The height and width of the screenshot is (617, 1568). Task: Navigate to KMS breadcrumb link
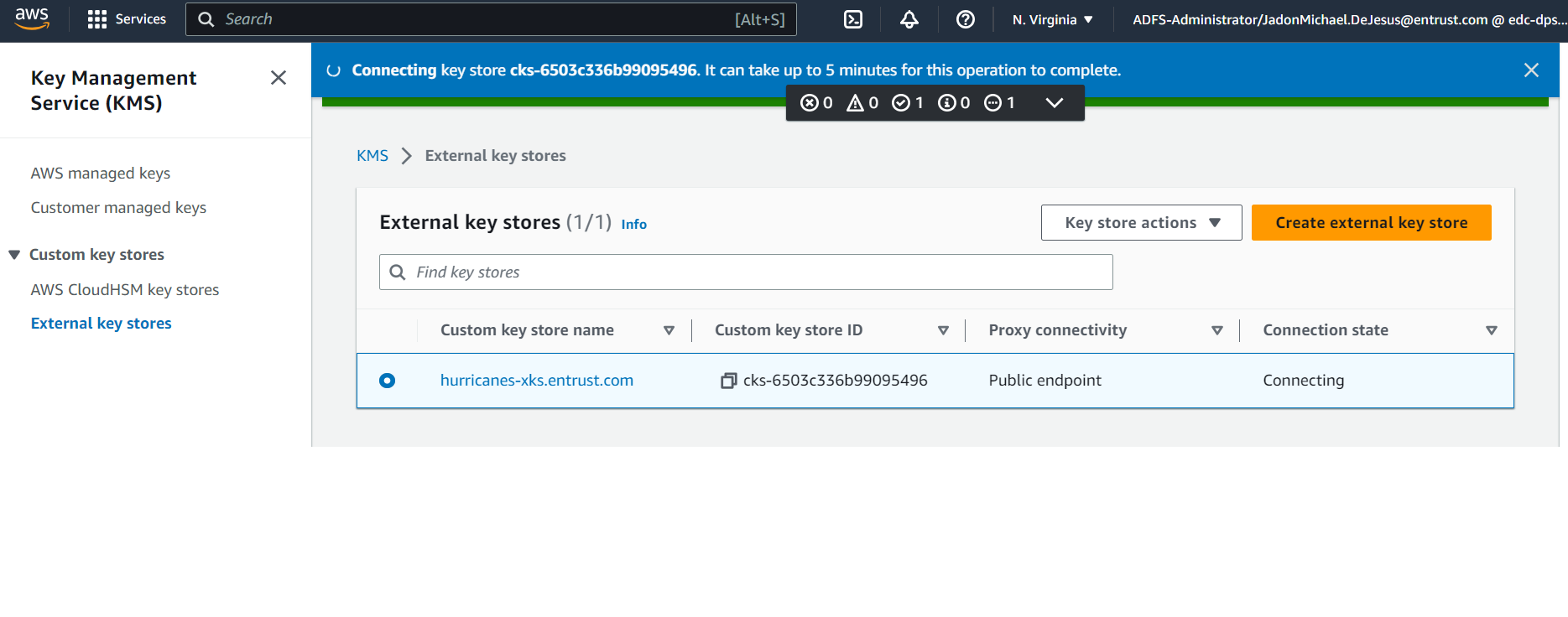tap(372, 156)
